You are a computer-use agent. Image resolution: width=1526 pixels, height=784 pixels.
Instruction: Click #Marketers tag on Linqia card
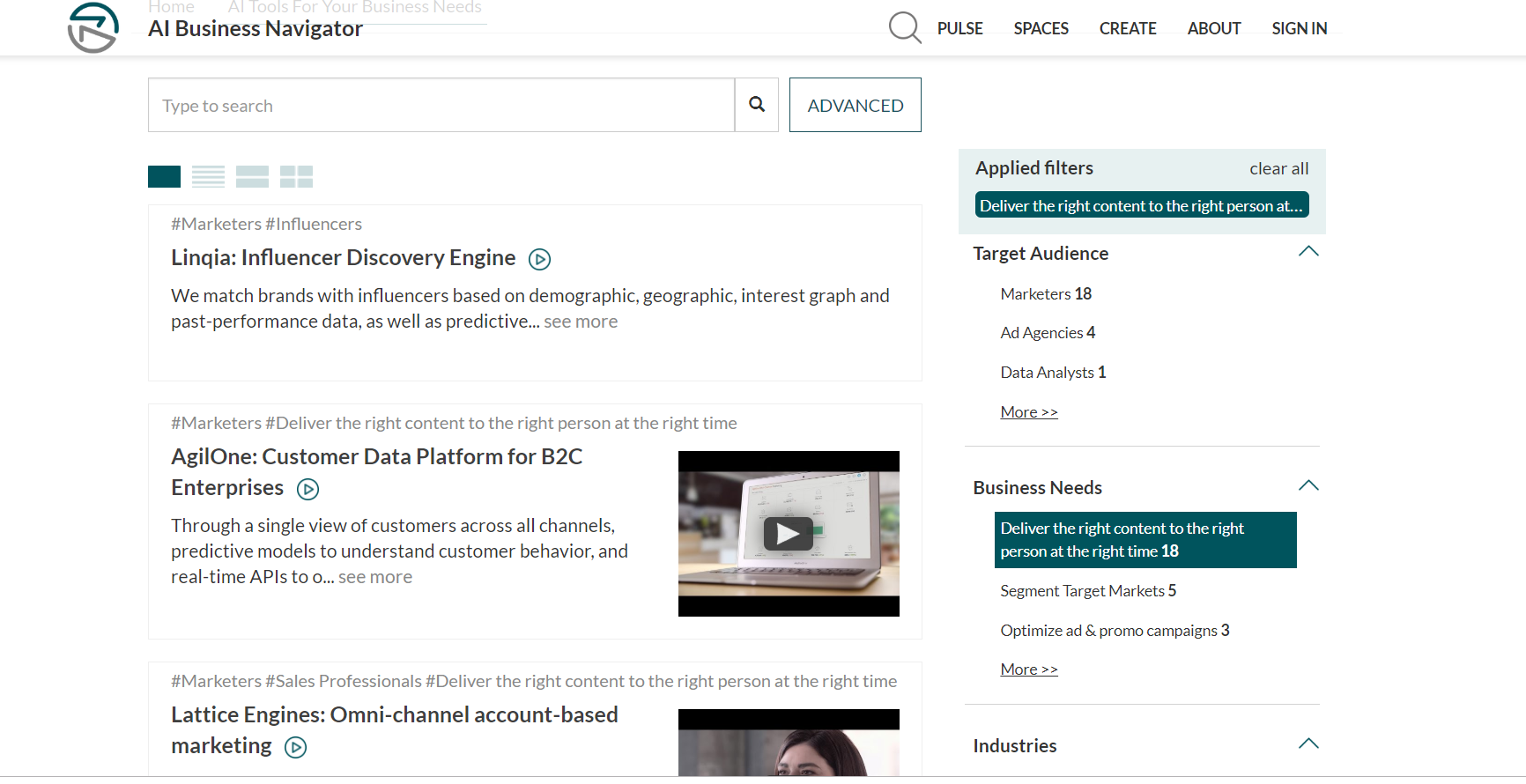[216, 224]
